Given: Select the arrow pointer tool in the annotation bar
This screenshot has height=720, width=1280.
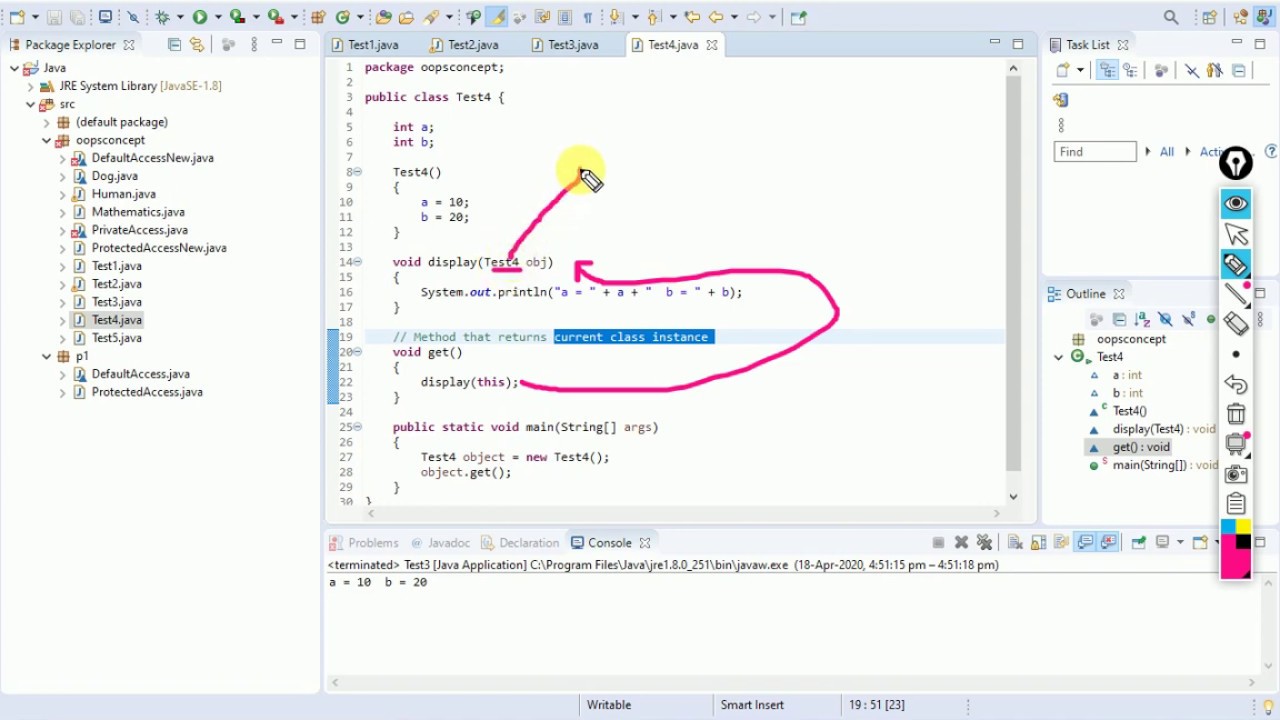Looking at the screenshot, I should tap(1236, 234).
